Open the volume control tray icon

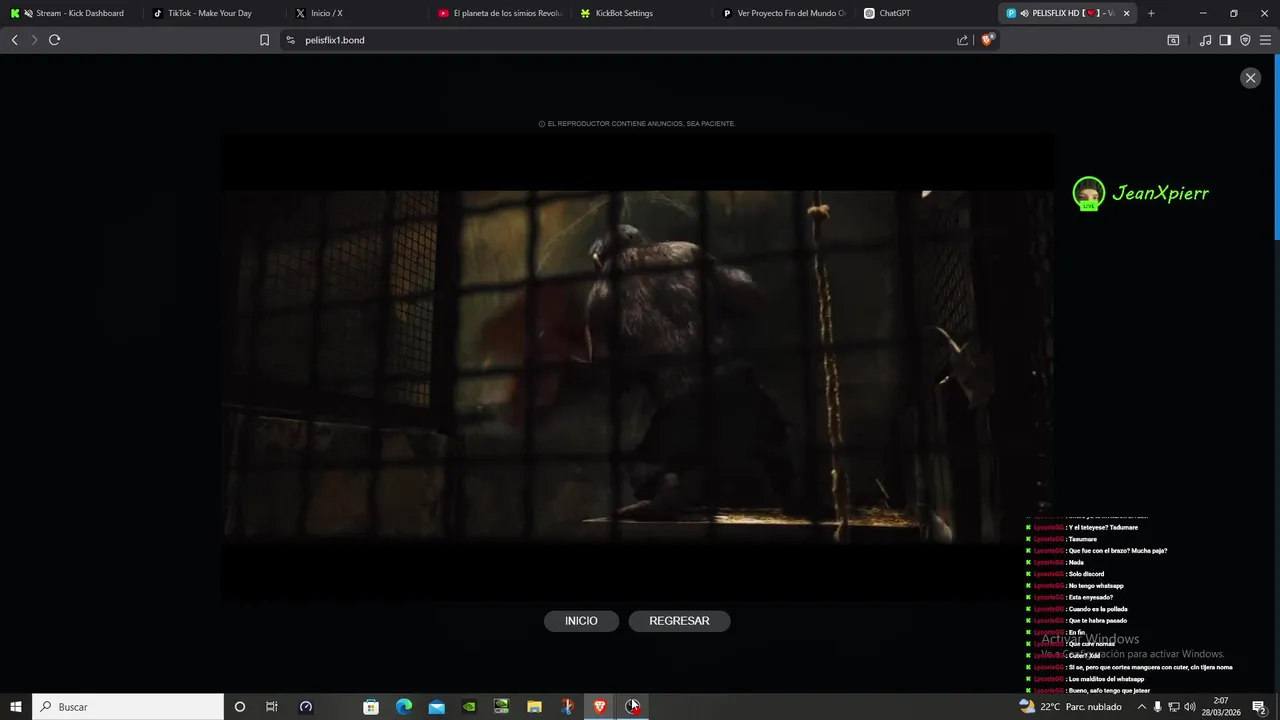[x=1190, y=707]
